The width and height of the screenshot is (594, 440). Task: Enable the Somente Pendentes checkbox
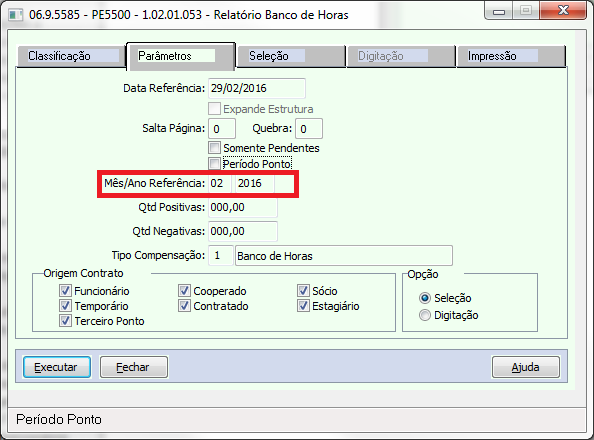pyautogui.click(x=214, y=148)
